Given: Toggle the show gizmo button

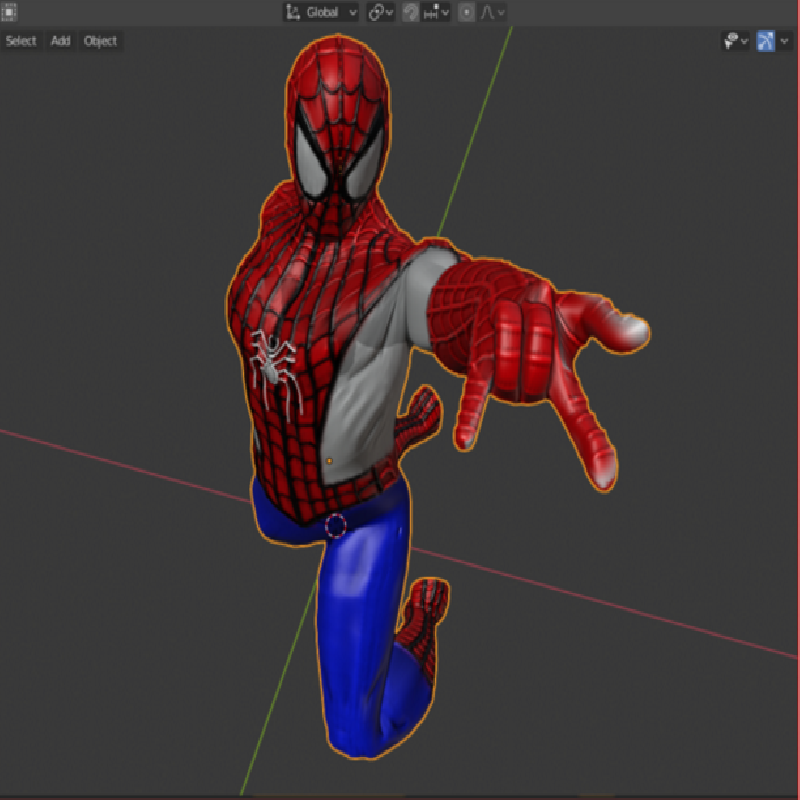Looking at the screenshot, I should point(766,41).
